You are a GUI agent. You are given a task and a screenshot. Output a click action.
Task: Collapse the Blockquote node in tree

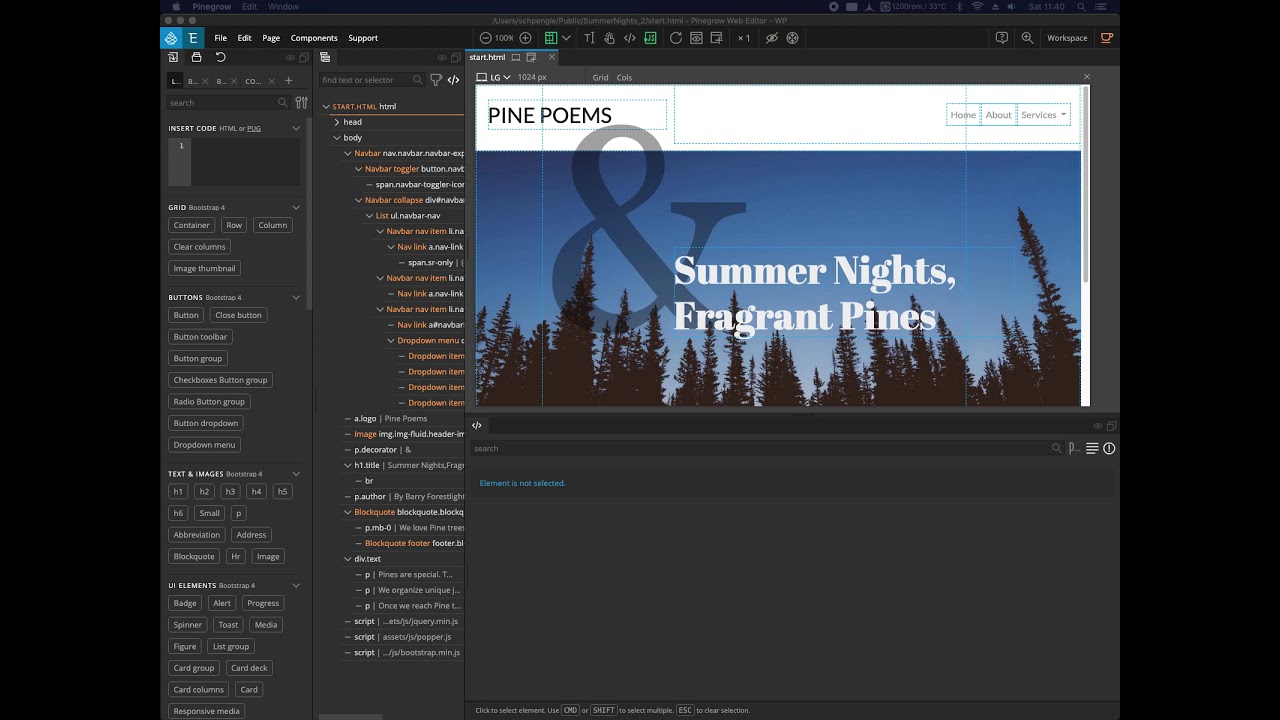[x=347, y=512]
